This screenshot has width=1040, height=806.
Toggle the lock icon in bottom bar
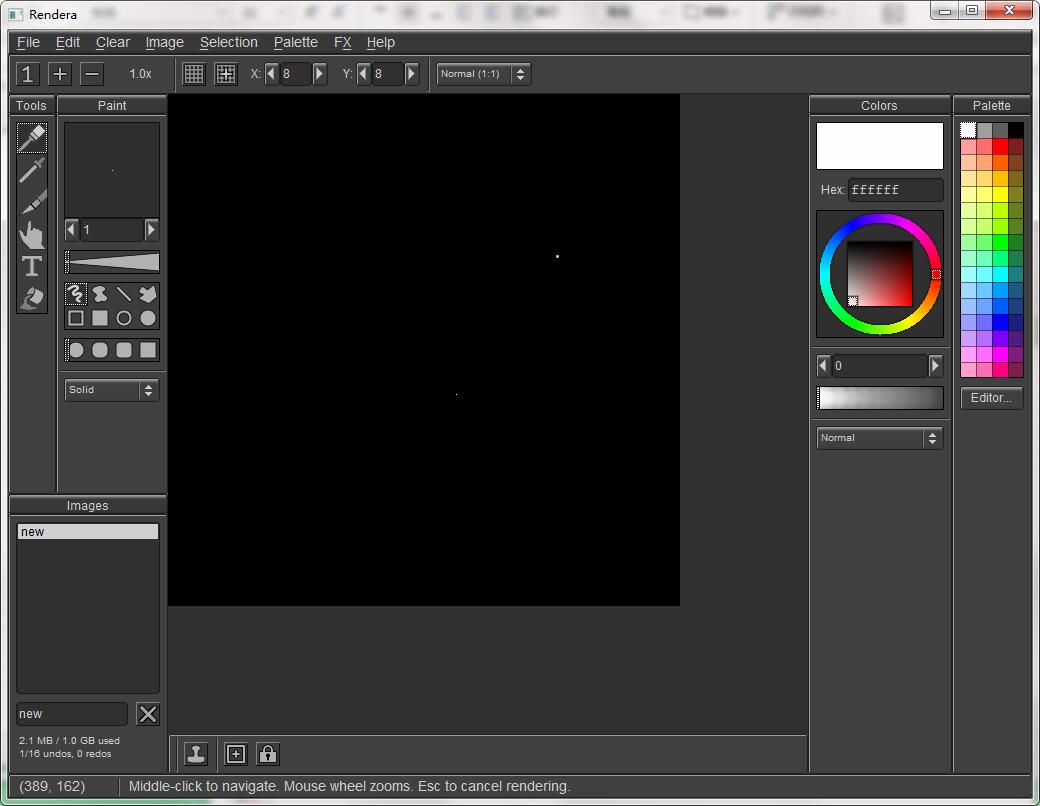tap(267, 754)
